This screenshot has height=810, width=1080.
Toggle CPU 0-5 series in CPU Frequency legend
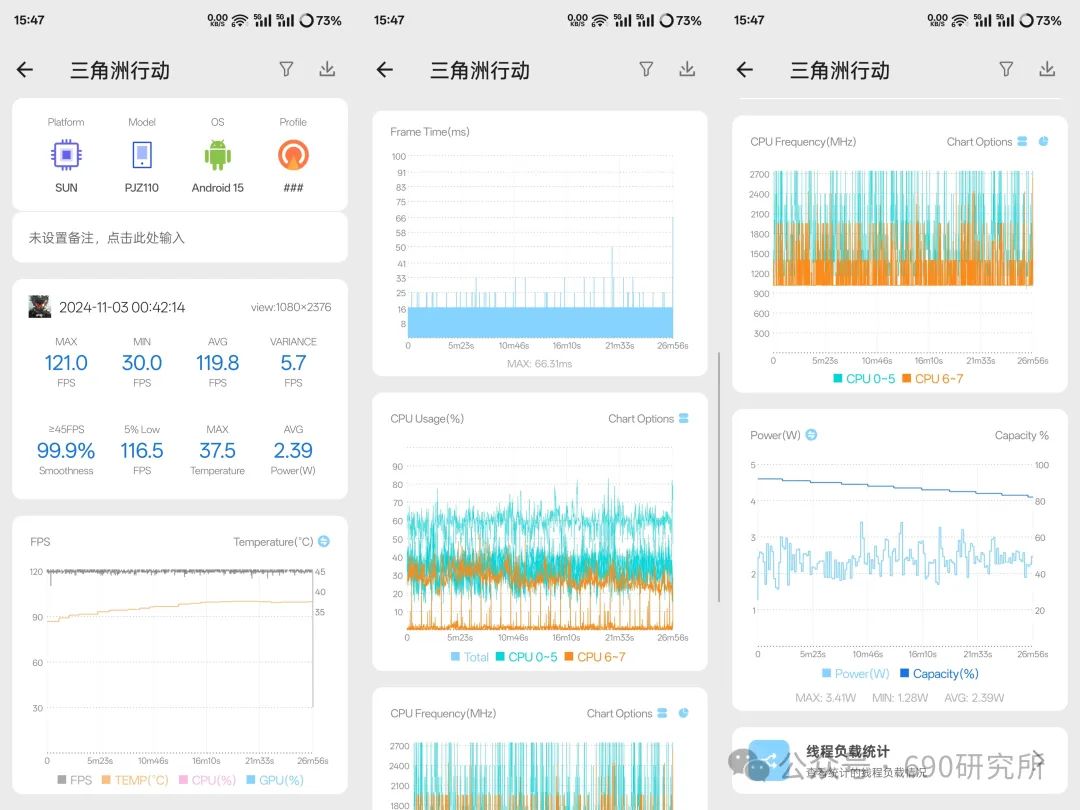click(864, 378)
